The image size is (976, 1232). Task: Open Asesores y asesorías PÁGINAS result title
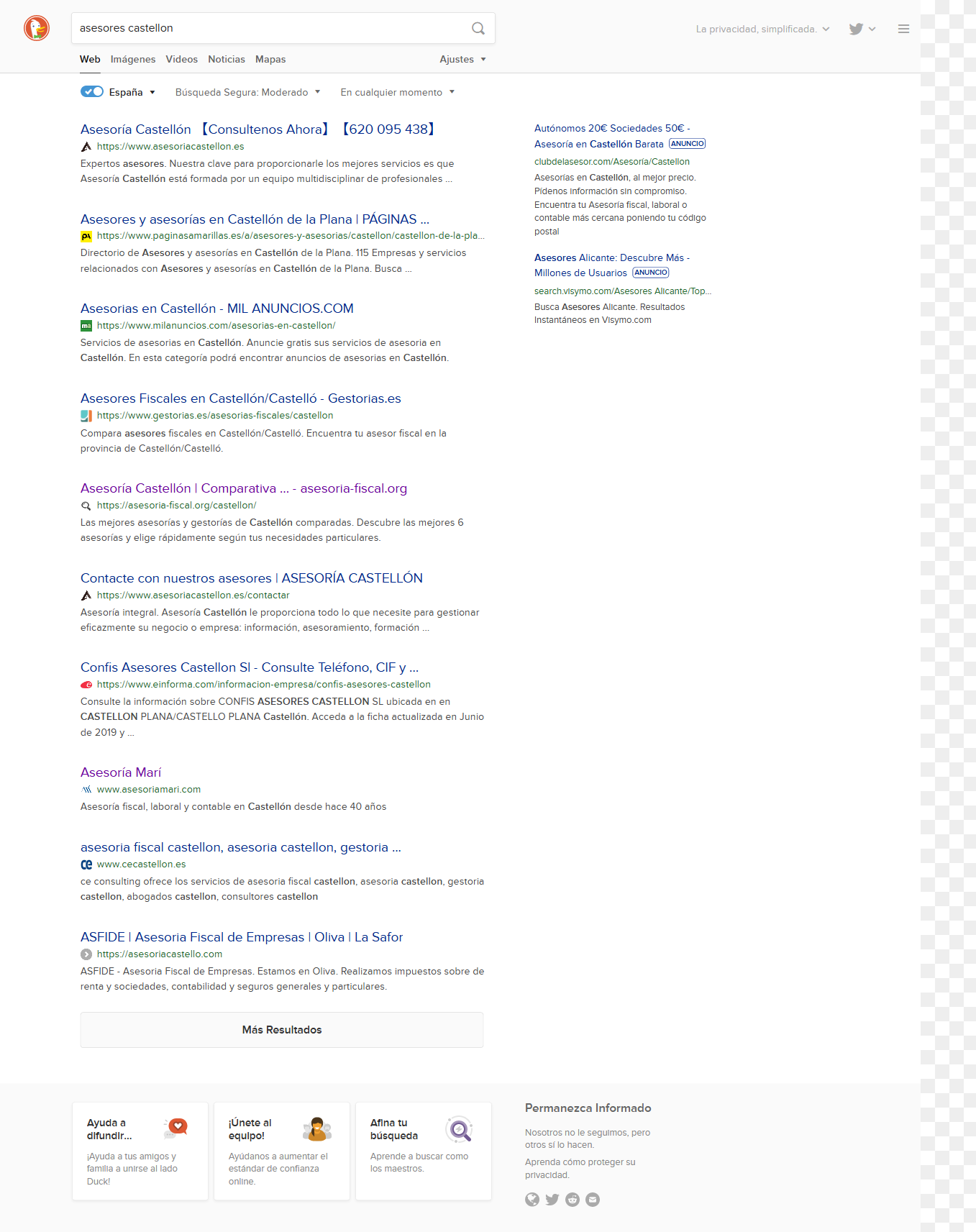[255, 219]
